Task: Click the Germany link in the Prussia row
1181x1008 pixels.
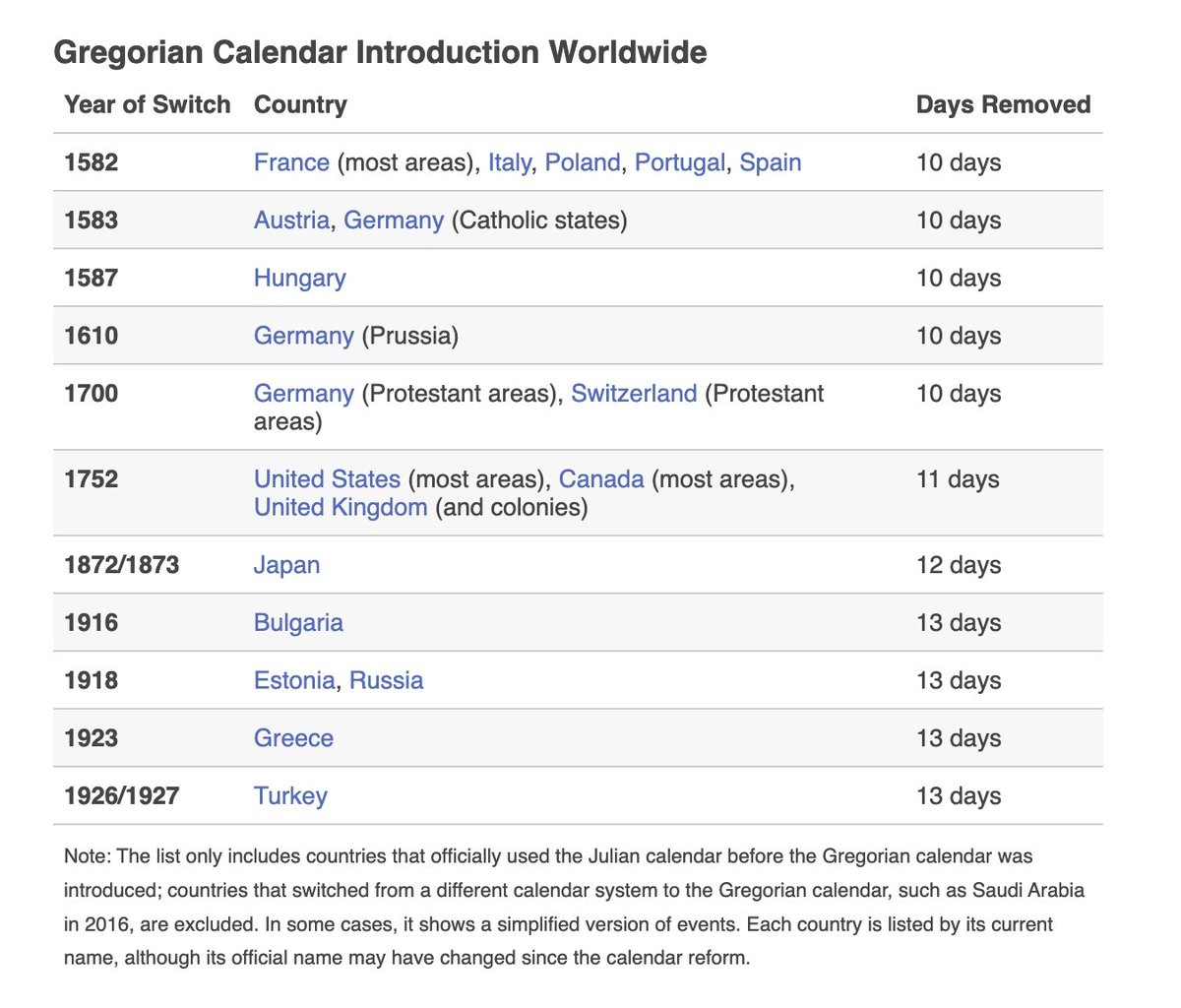Action: tap(304, 336)
